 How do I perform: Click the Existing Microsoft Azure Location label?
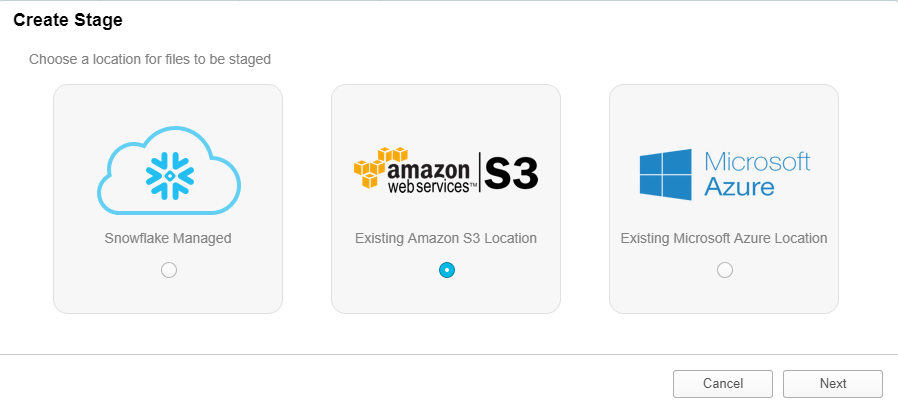[724, 238]
